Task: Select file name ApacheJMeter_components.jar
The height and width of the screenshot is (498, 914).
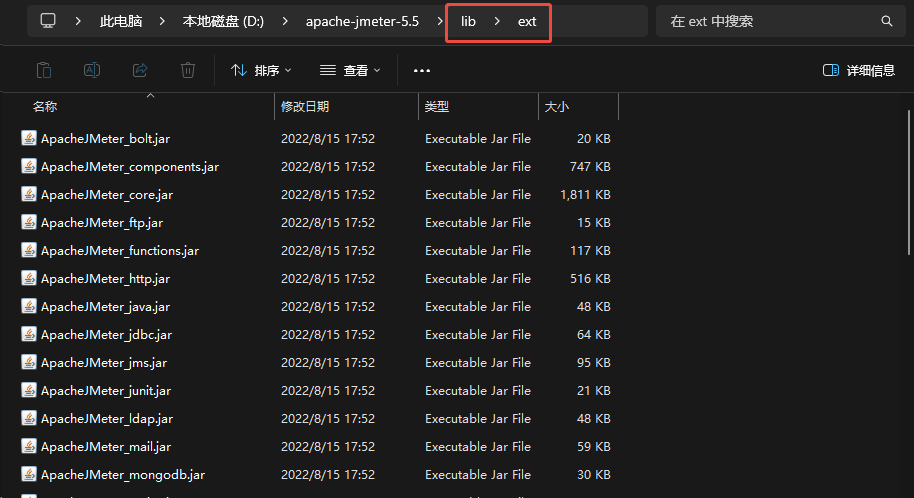Action: coord(130,167)
